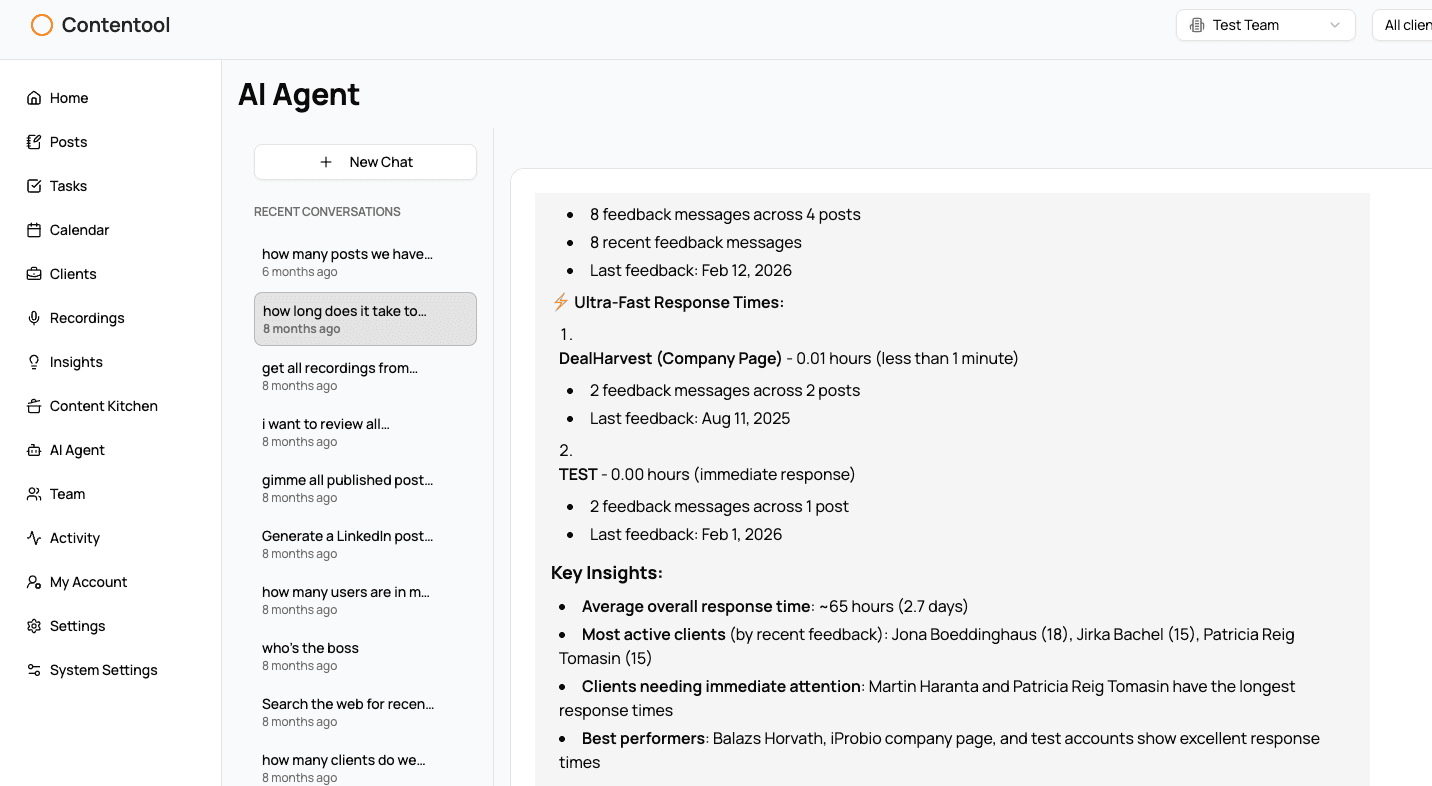Click the Tasks checkbox icon
Viewport: 1432px width, 786px height.
(x=34, y=186)
